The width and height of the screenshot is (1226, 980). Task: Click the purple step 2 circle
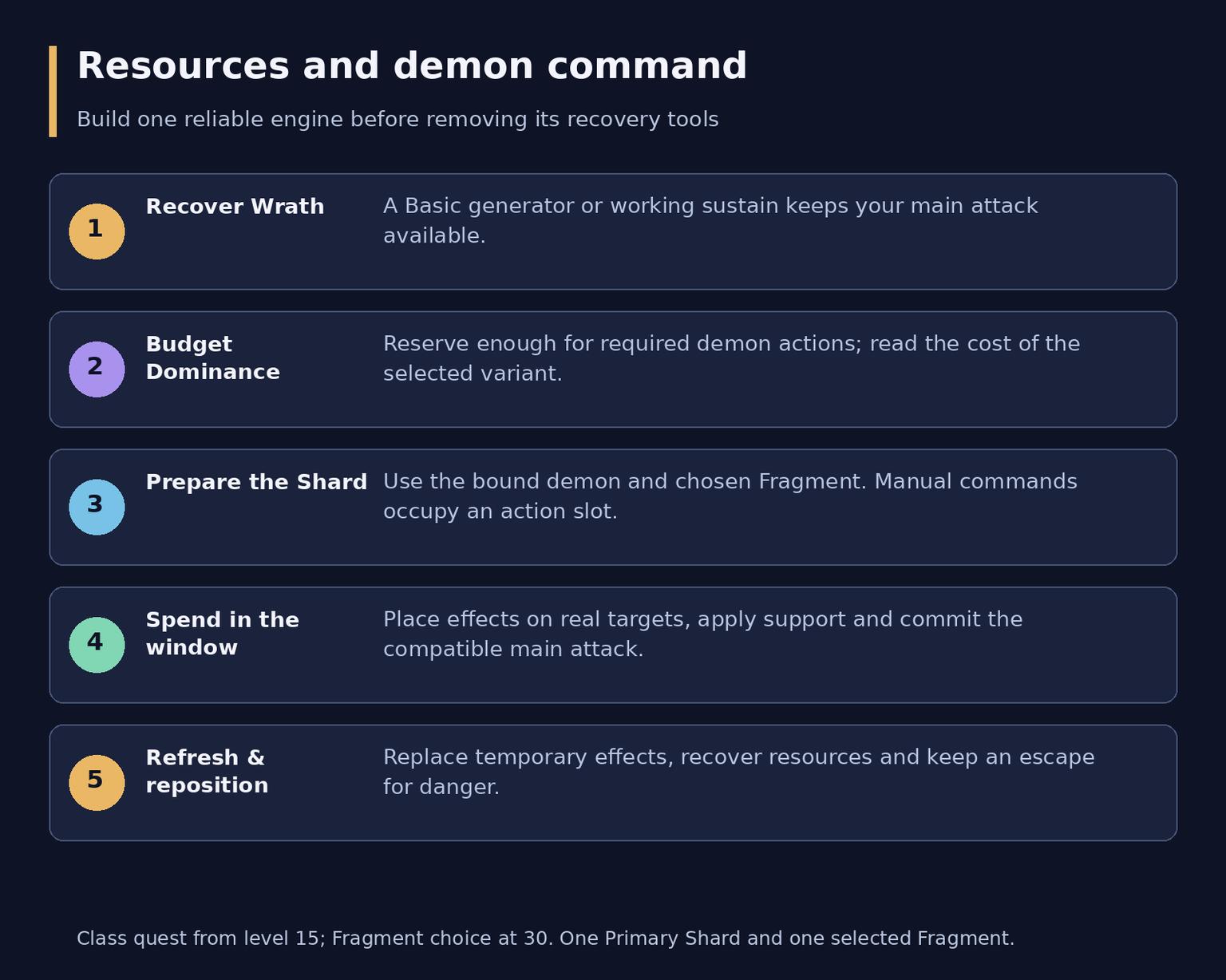[97, 369]
